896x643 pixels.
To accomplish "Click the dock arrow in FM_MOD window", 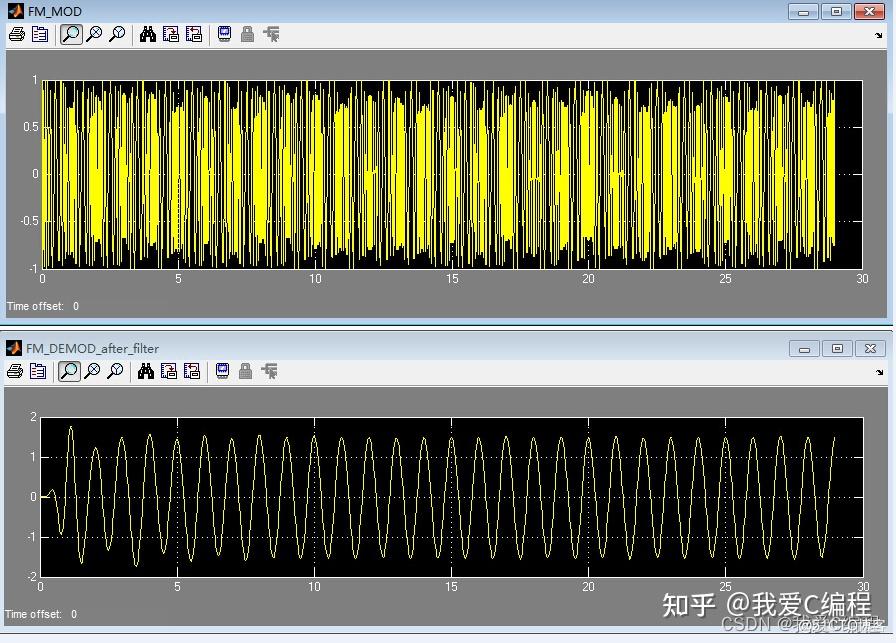I will tap(879, 35).
